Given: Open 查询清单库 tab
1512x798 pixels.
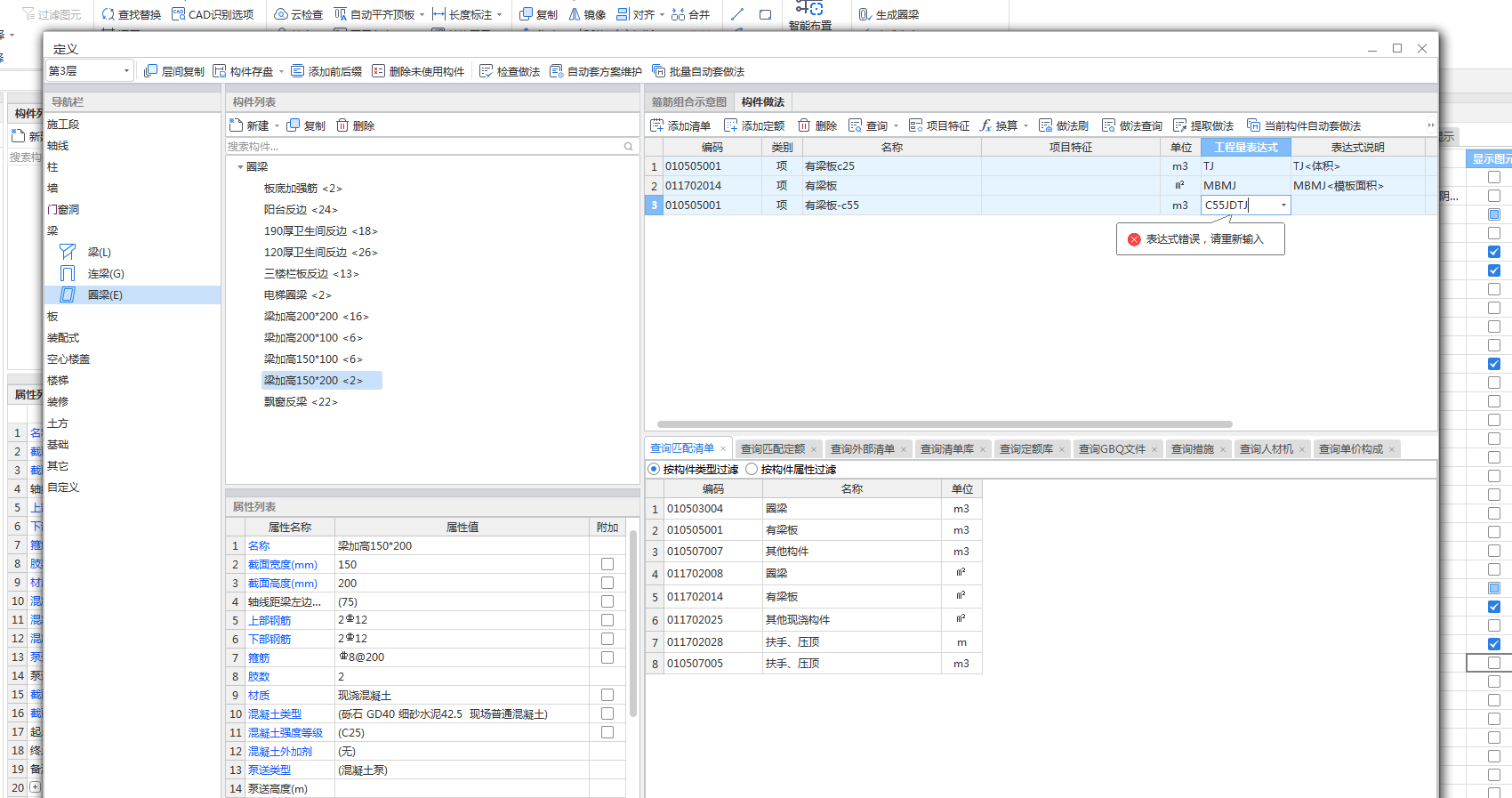Looking at the screenshot, I should (946, 449).
